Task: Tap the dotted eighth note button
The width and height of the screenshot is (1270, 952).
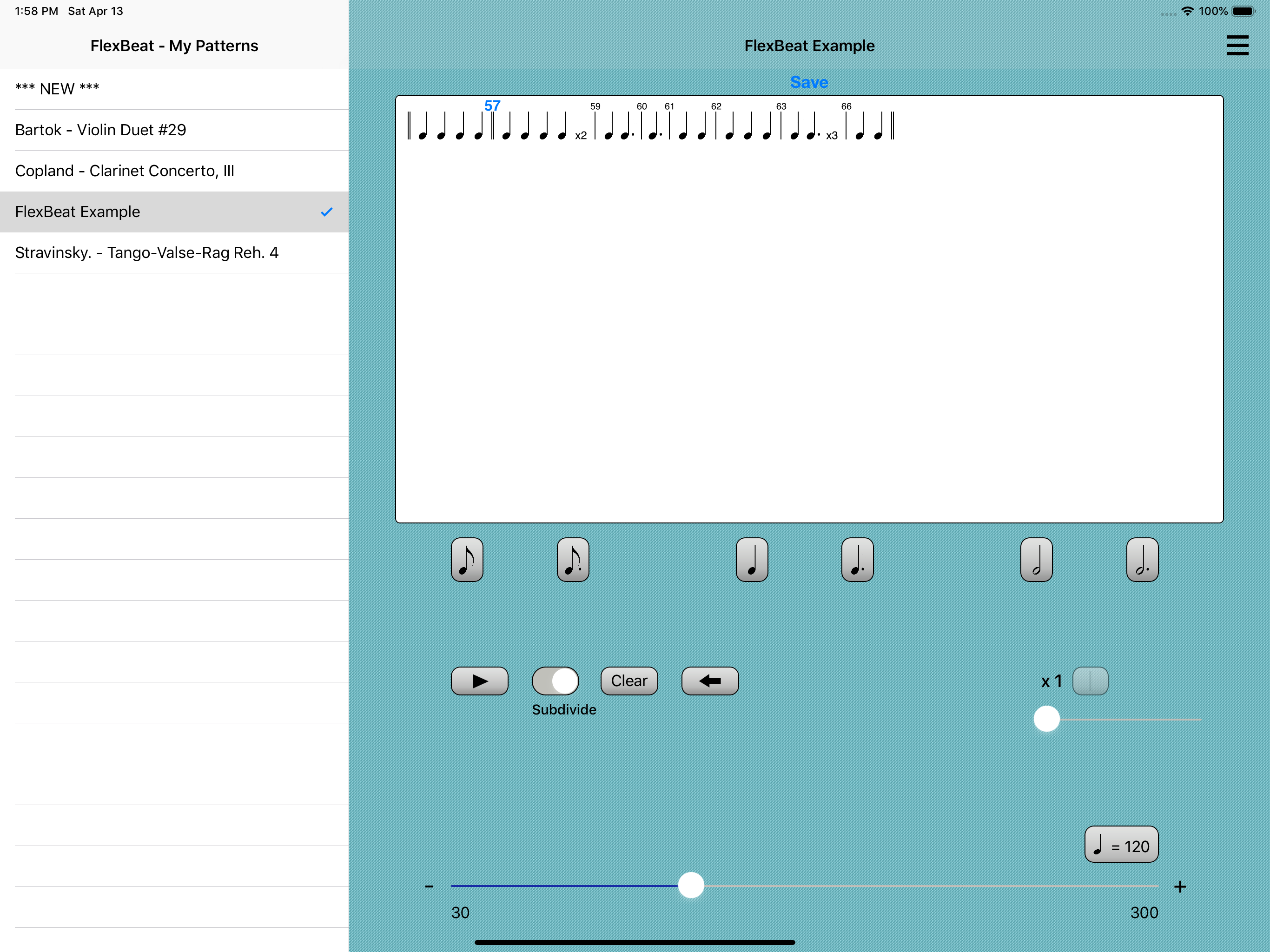Action: [573, 560]
